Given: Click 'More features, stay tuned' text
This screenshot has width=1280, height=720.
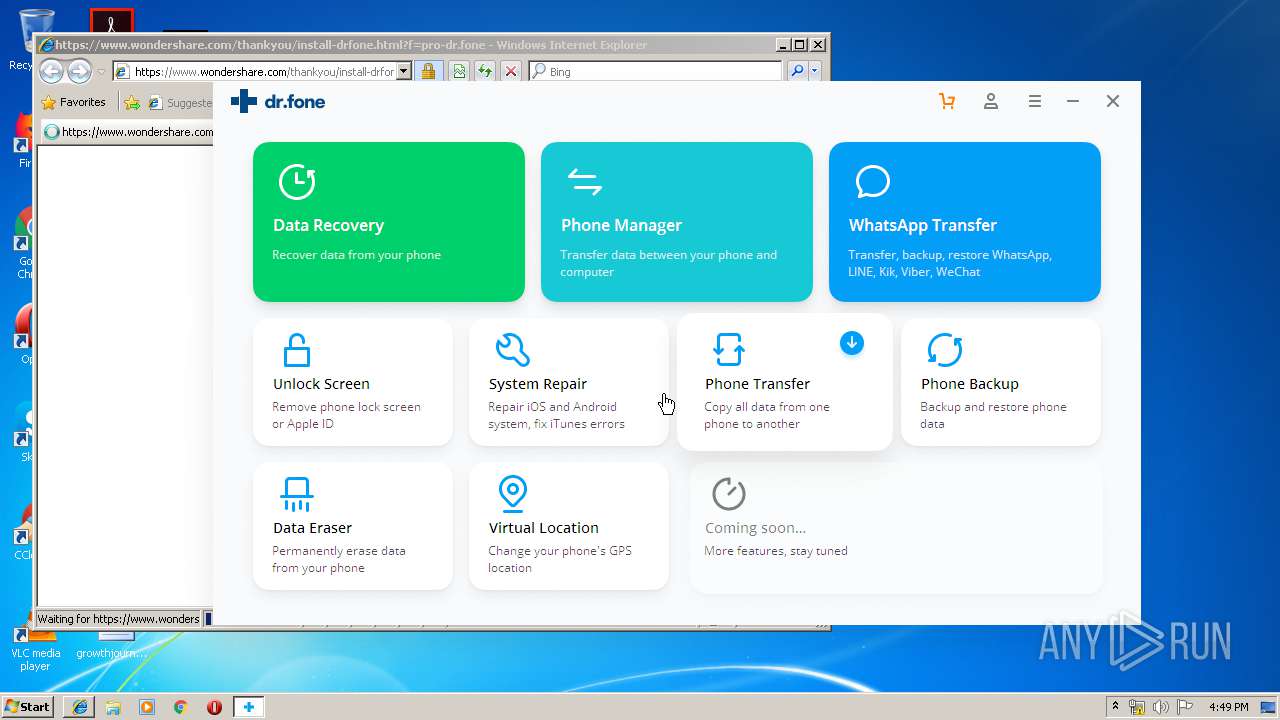Looking at the screenshot, I should click(776, 551).
